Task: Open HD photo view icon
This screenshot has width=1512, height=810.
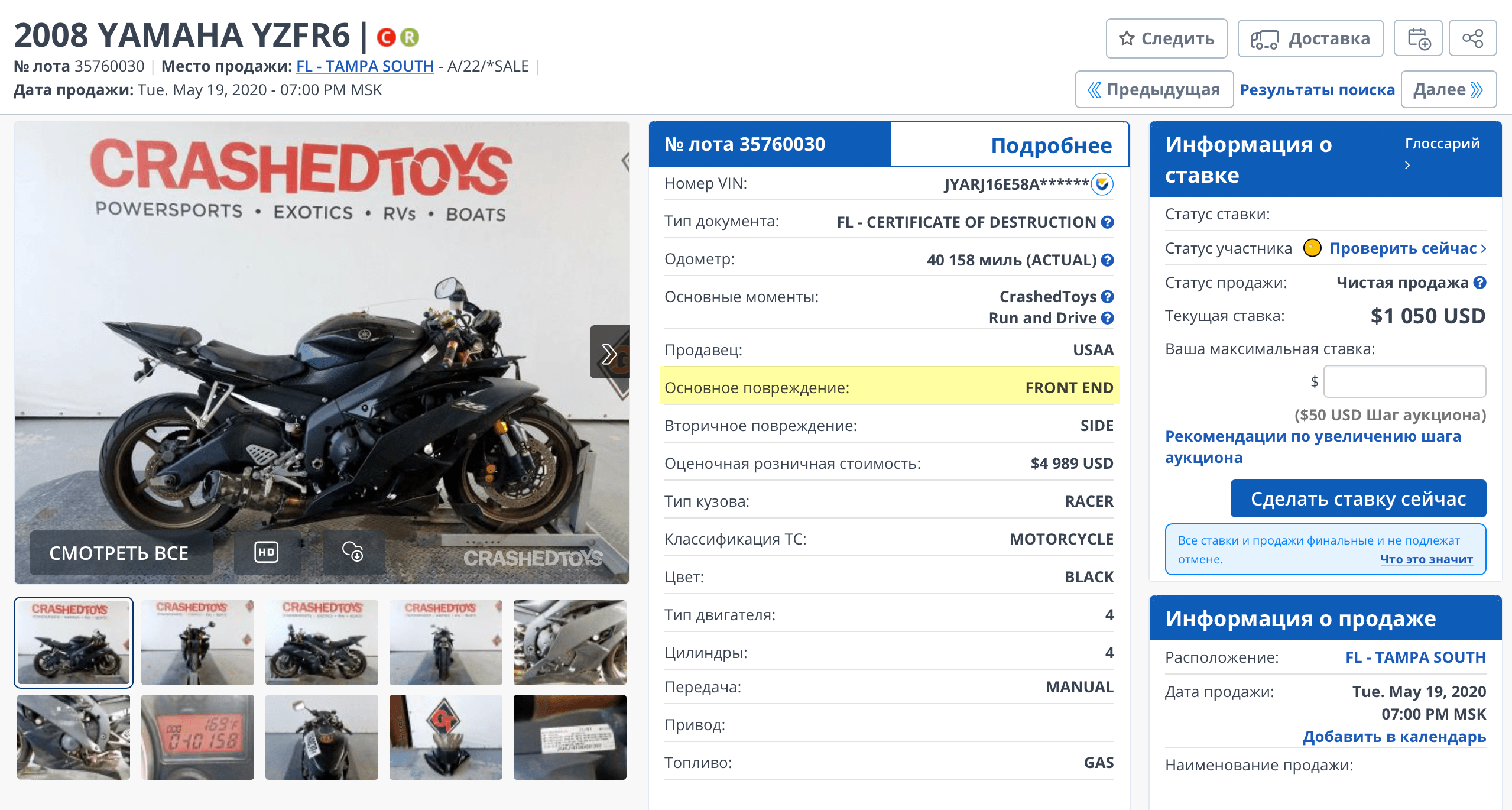Action: point(267,552)
